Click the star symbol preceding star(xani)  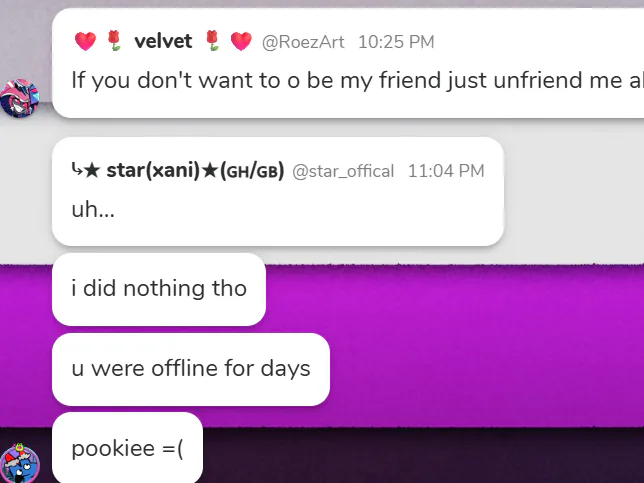click(92, 170)
